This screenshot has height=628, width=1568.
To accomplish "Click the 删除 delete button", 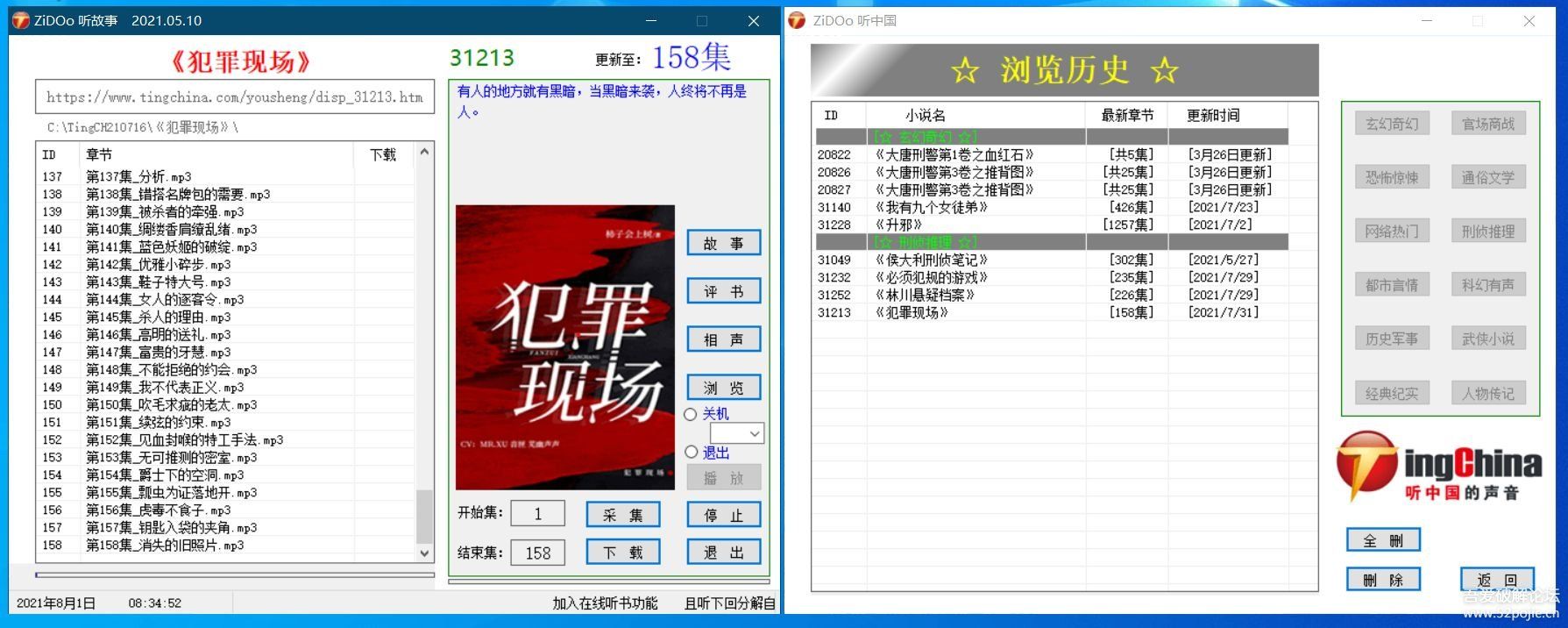I will 1383,579.
